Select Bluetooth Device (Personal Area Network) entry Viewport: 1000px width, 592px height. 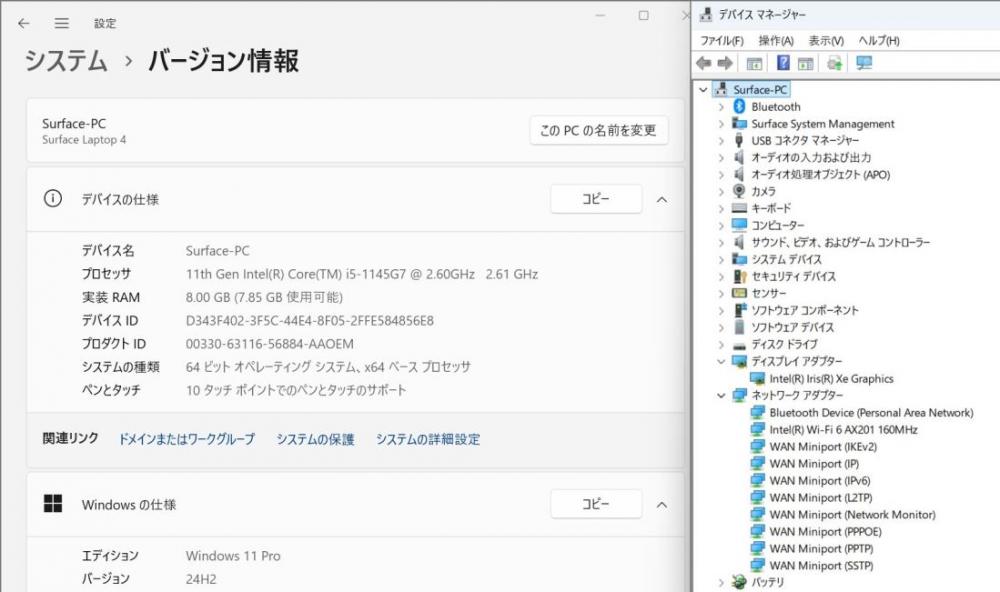click(x=871, y=413)
